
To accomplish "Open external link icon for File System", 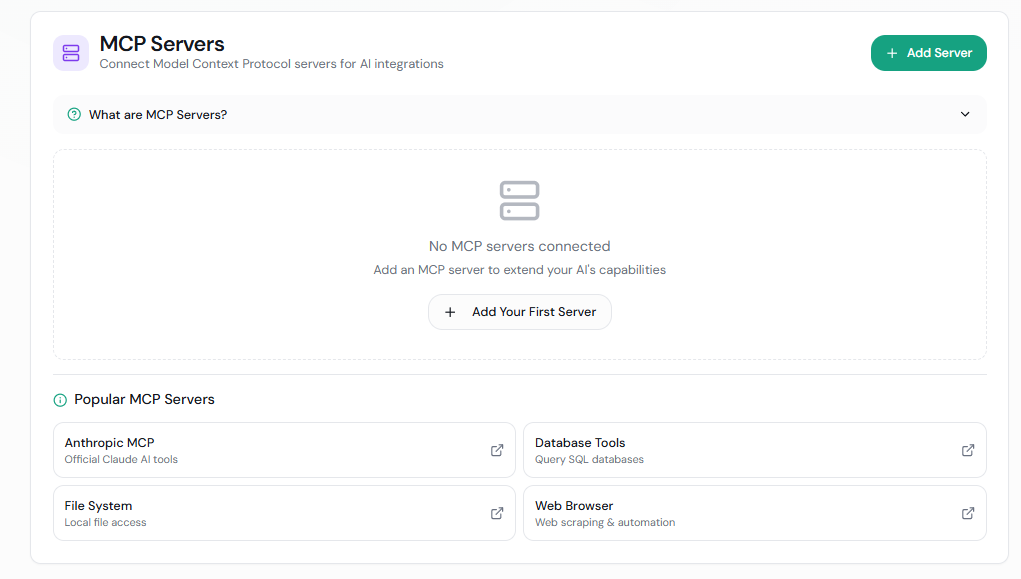I will click(497, 513).
